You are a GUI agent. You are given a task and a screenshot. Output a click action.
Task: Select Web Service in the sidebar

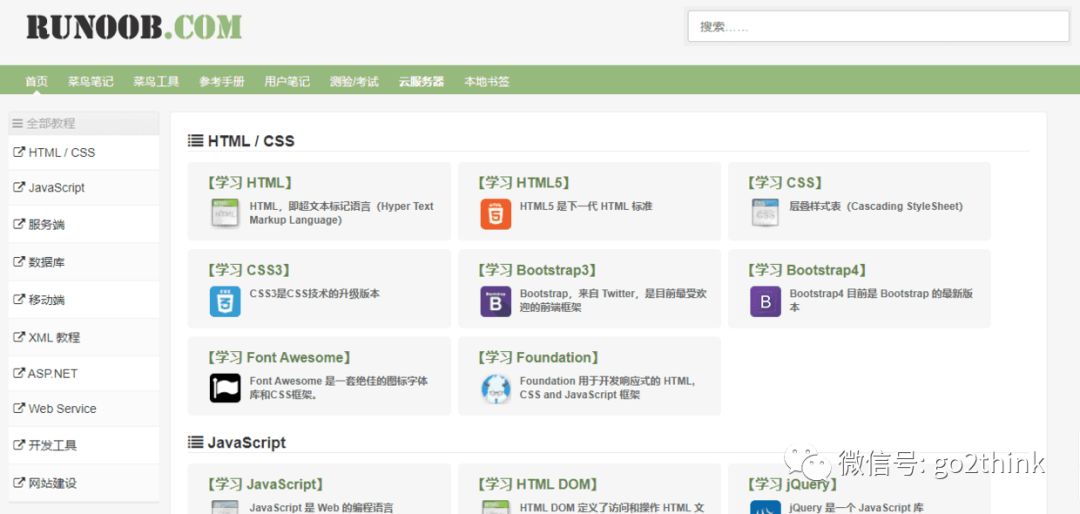(x=83, y=409)
